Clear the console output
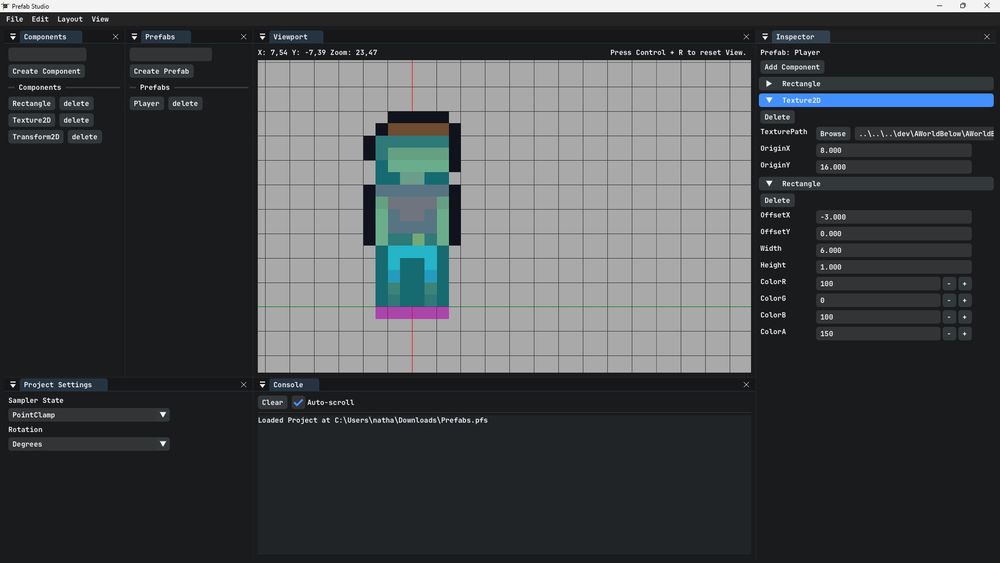This screenshot has width=1000, height=563. point(272,402)
